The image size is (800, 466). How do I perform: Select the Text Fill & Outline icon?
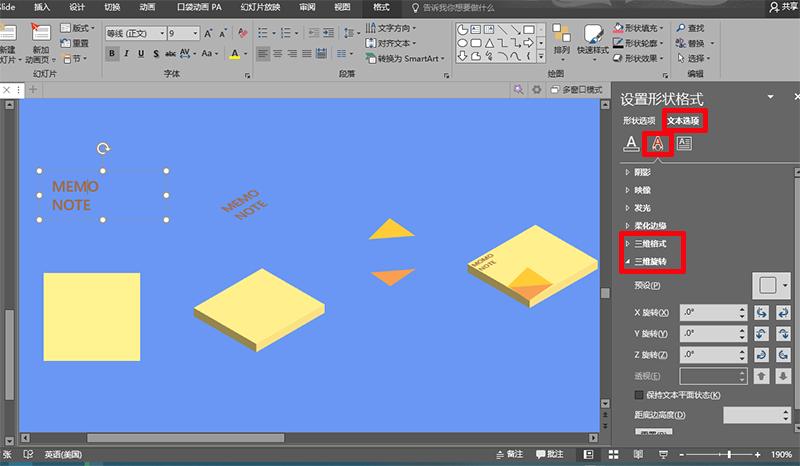click(632, 144)
